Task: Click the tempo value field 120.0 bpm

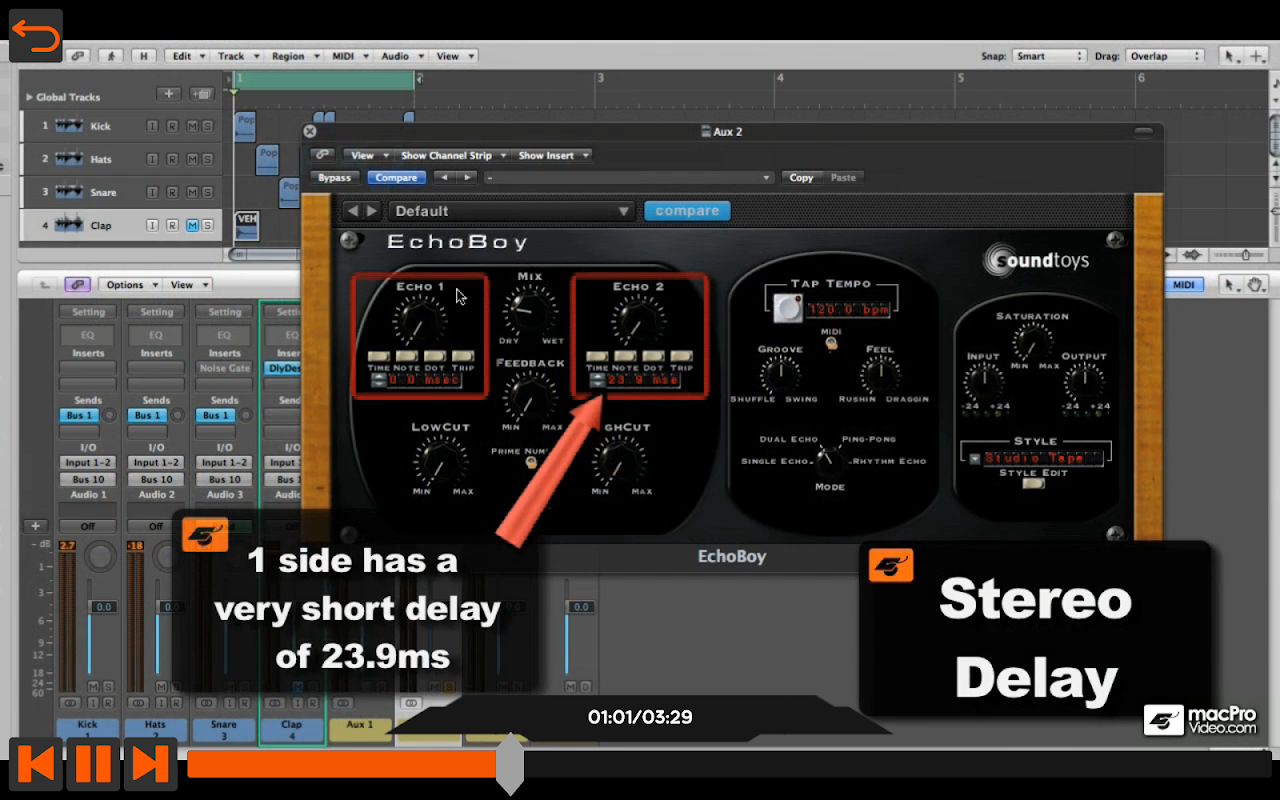Action: click(x=849, y=310)
